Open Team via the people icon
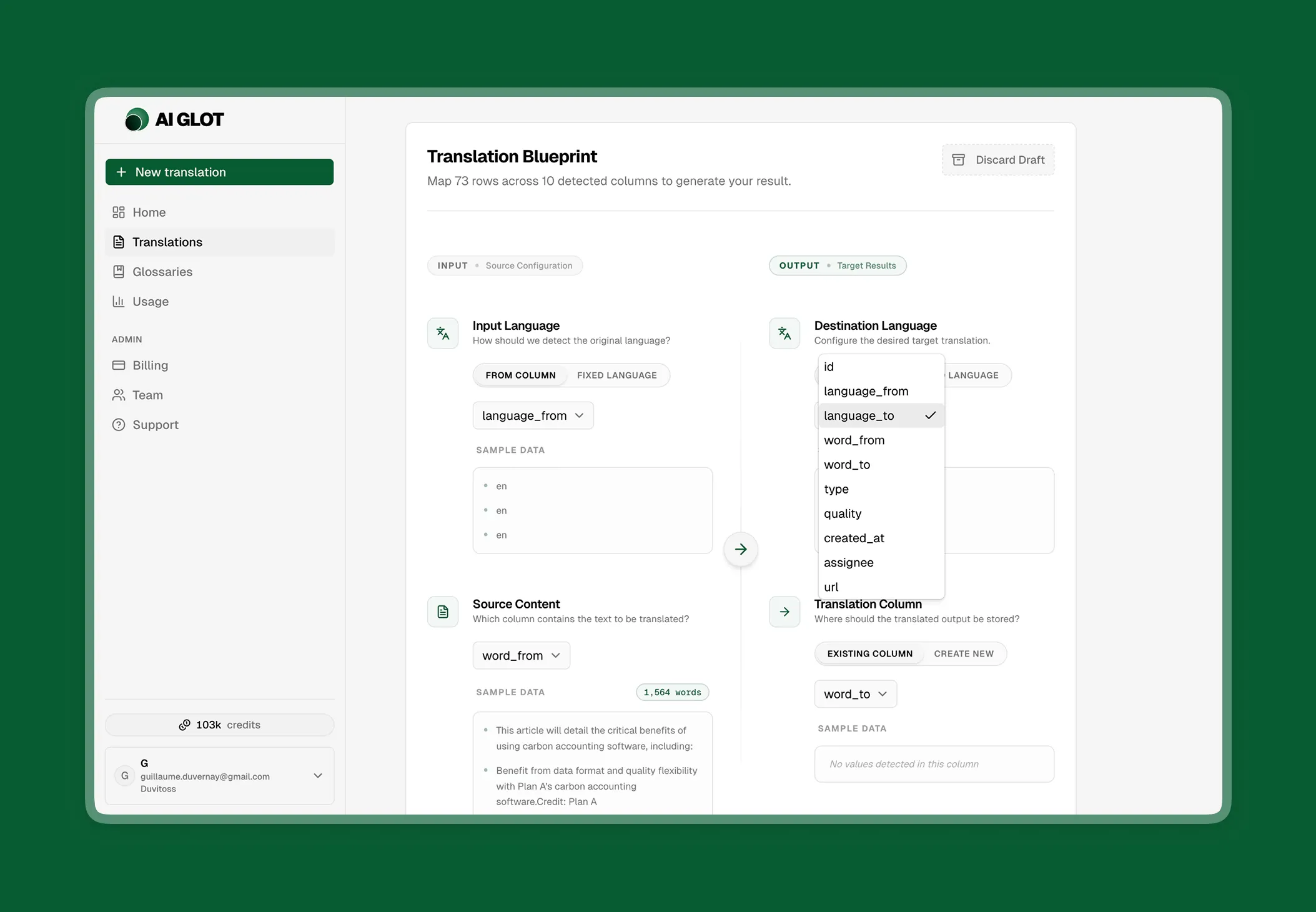The height and width of the screenshot is (912, 1316). point(119,395)
